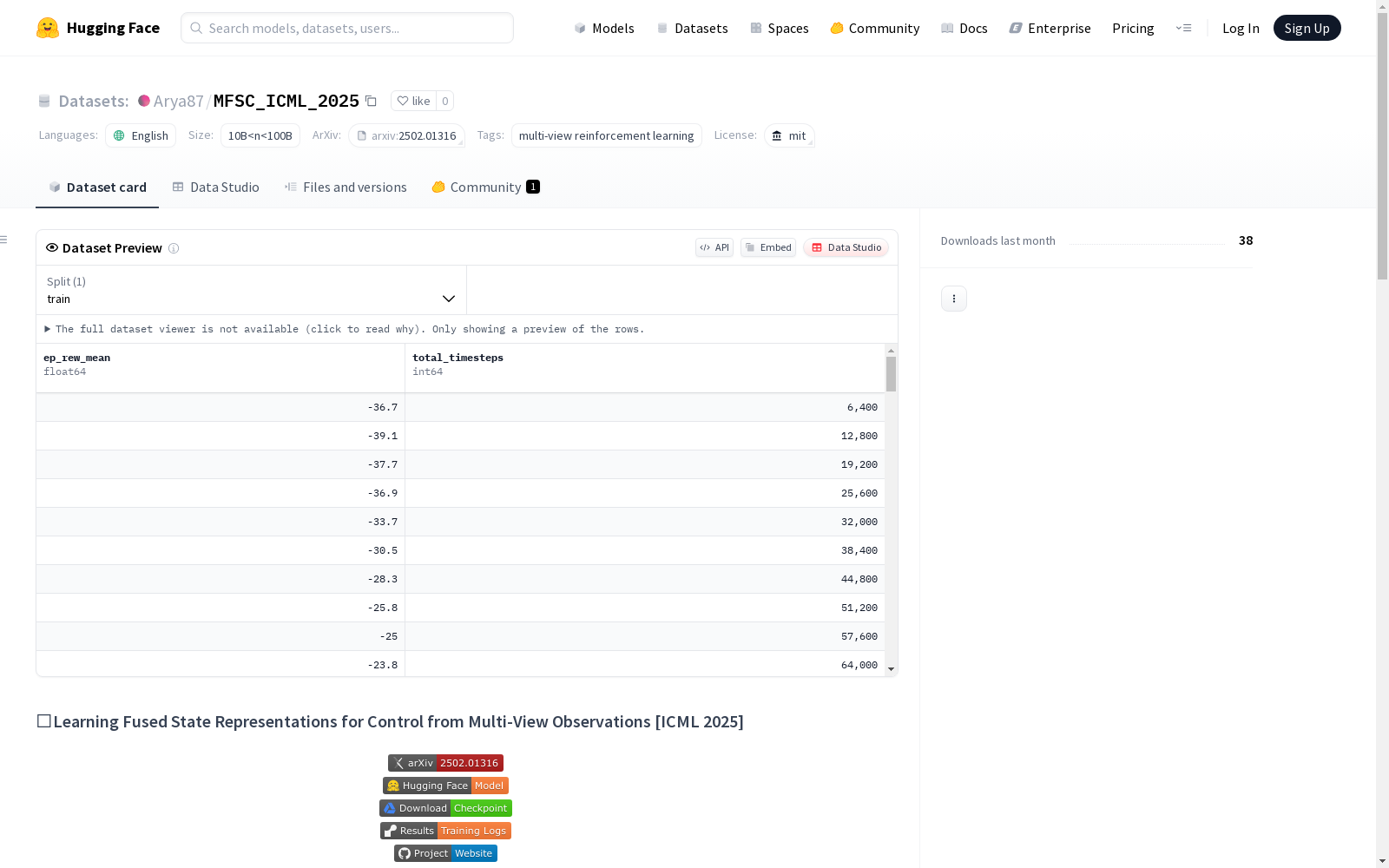Select the cell with value 44,800

645,579
